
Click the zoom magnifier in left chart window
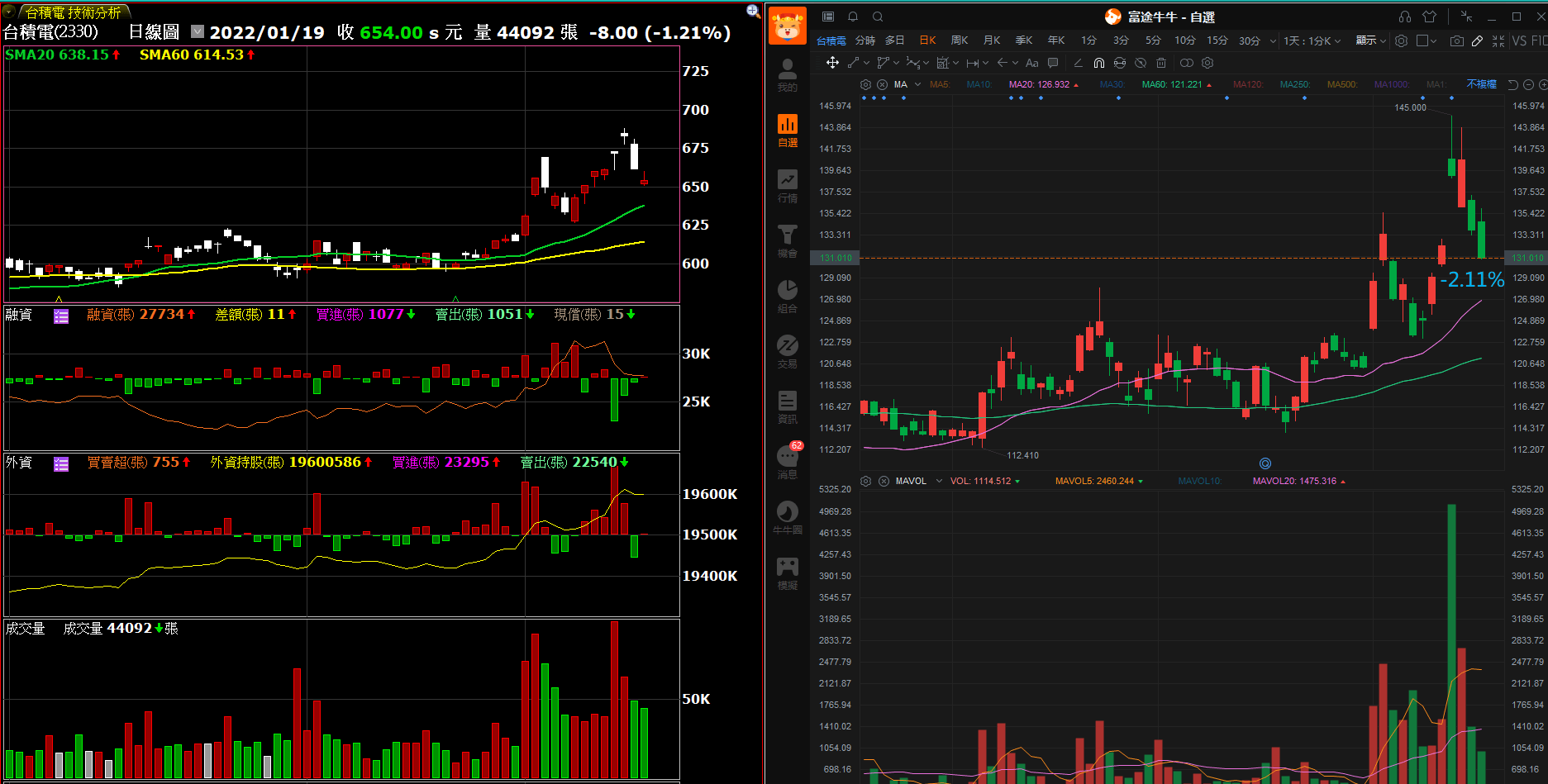[x=753, y=12]
